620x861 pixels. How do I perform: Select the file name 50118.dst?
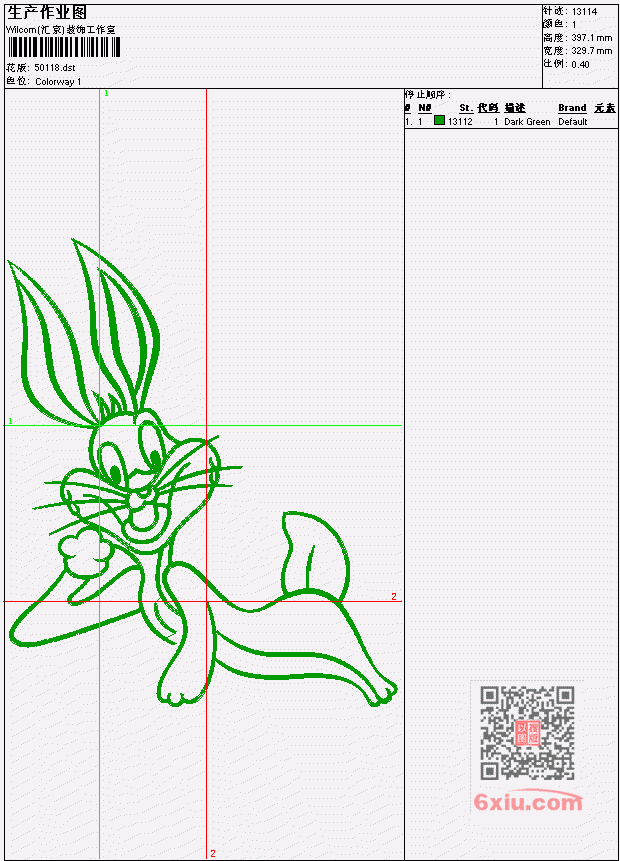click(55, 68)
